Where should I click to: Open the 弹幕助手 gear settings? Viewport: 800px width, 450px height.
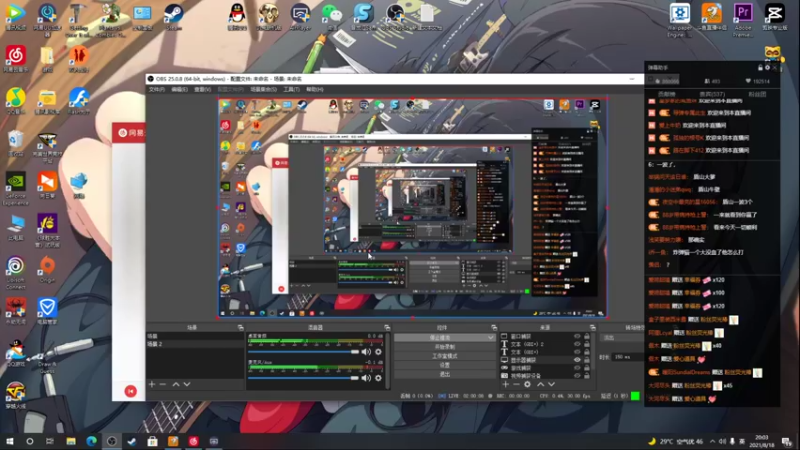tap(767, 67)
